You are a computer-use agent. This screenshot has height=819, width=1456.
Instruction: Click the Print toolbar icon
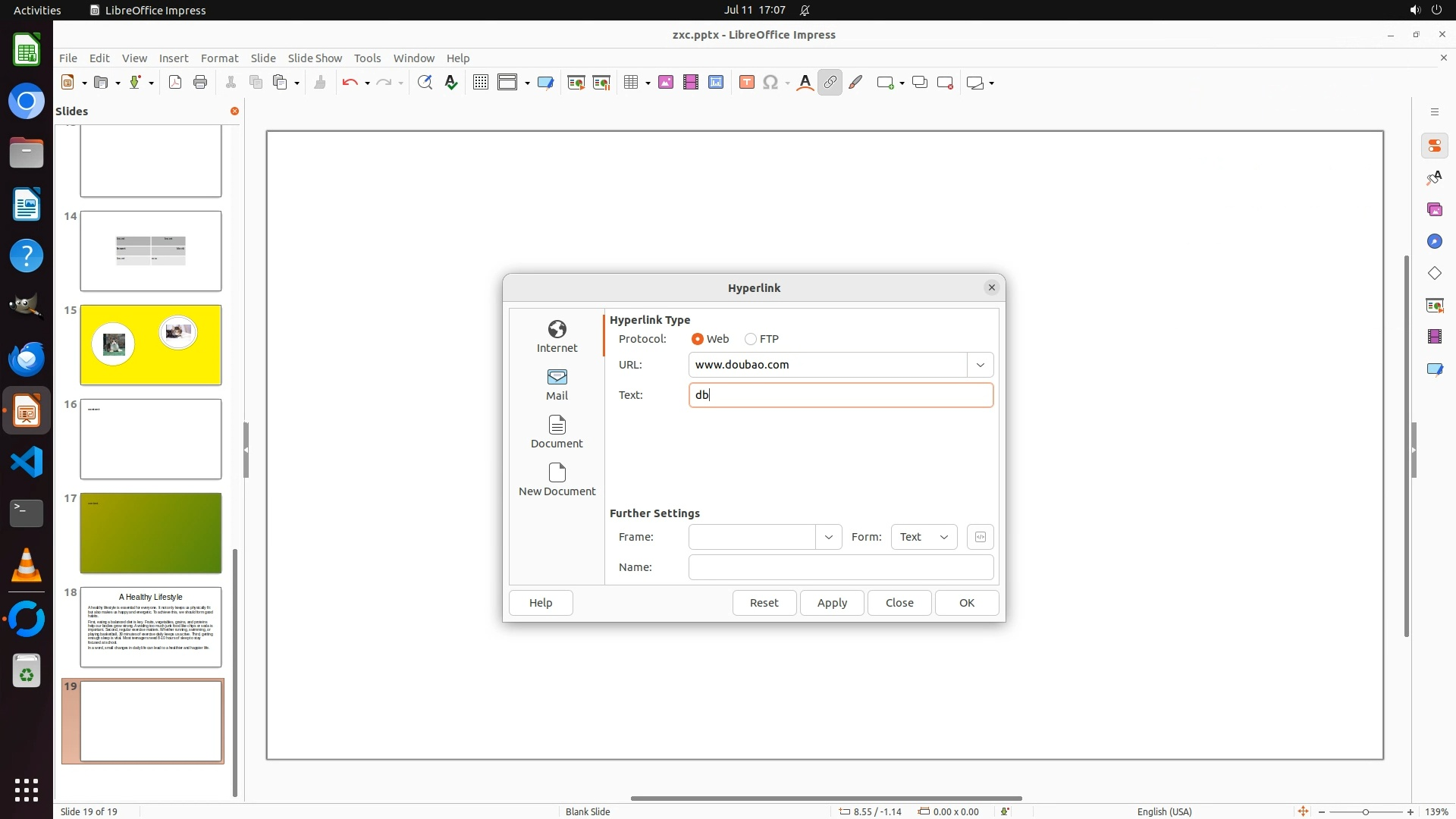[200, 83]
